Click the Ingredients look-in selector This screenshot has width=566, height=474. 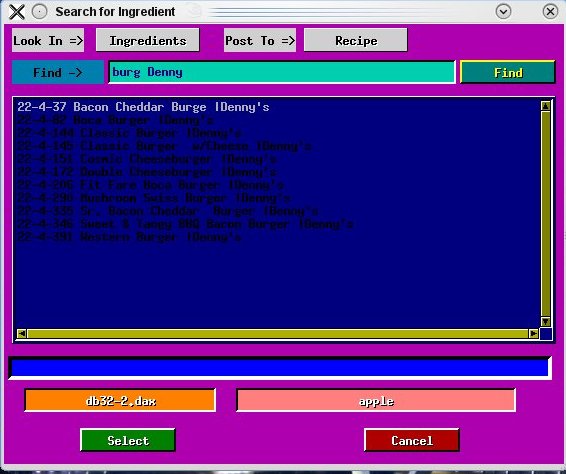(x=148, y=40)
